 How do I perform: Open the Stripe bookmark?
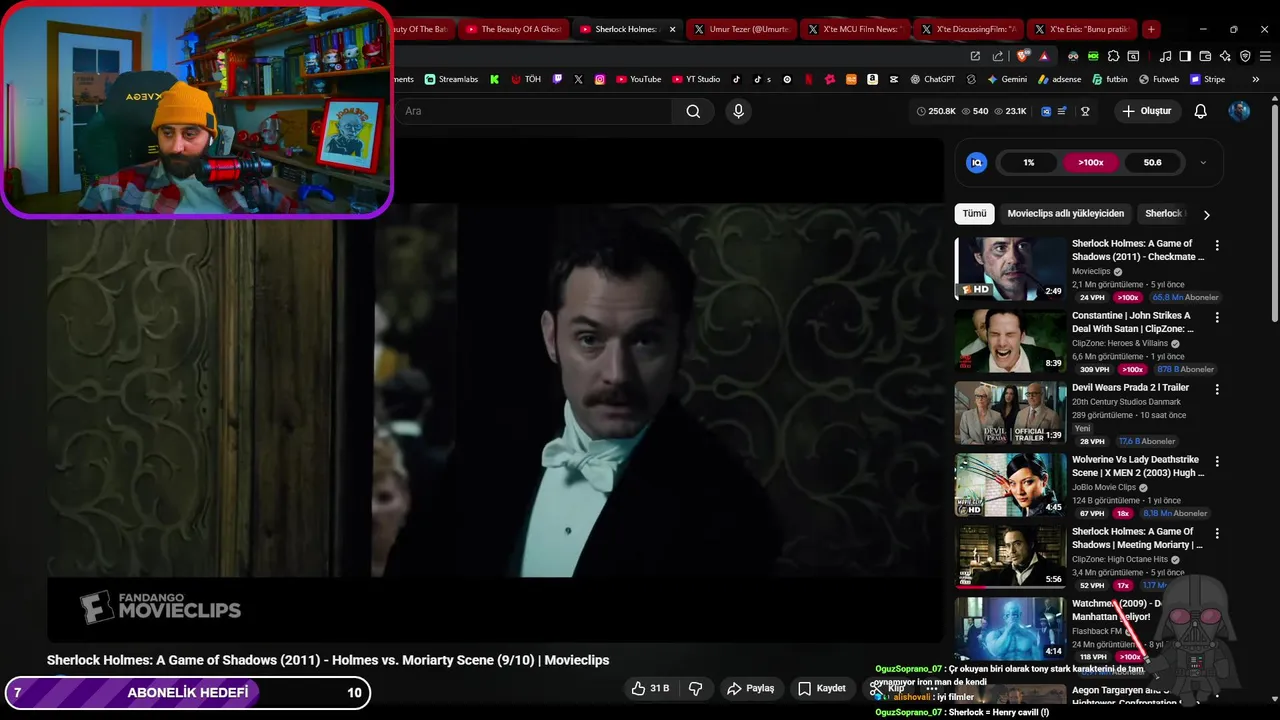point(1207,79)
